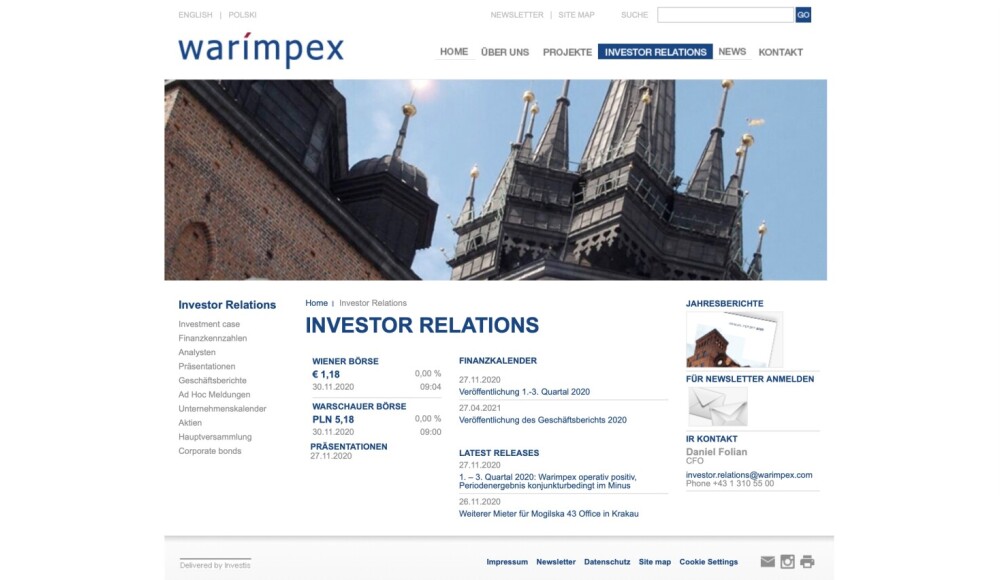Click the printer icon in footer
This screenshot has height=580, width=1000.
(x=807, y=562)
